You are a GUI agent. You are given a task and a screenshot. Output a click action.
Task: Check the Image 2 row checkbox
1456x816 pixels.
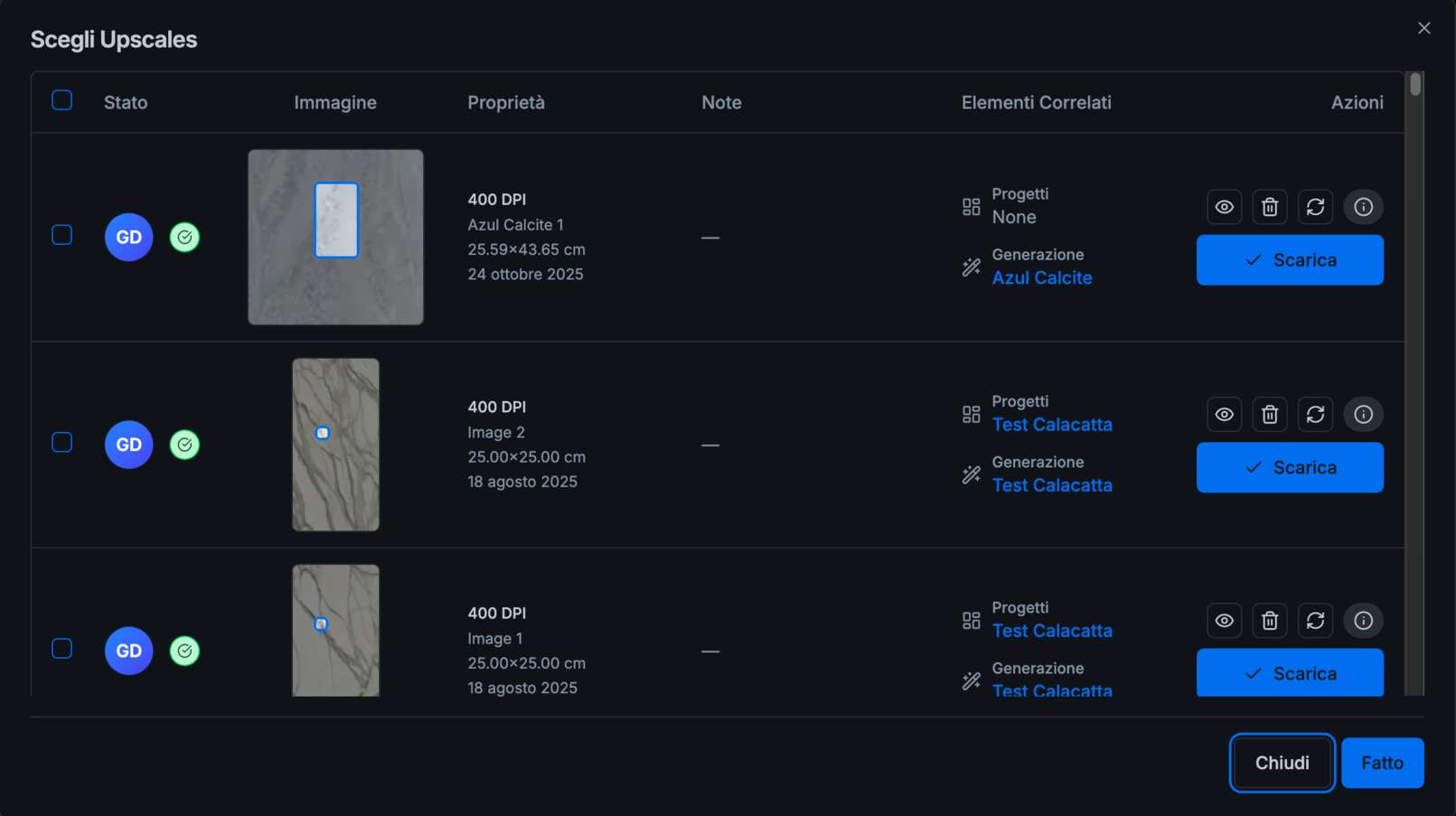(62, 443)
